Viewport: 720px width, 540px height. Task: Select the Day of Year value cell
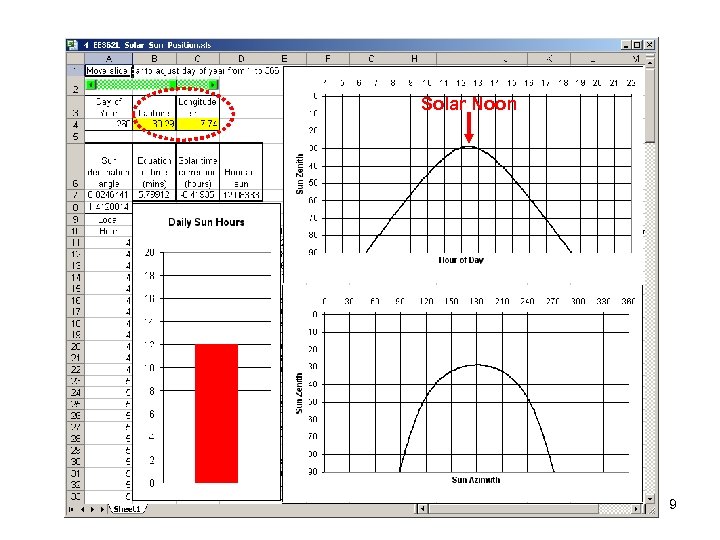pyautogui.click(x=108, y=124)
